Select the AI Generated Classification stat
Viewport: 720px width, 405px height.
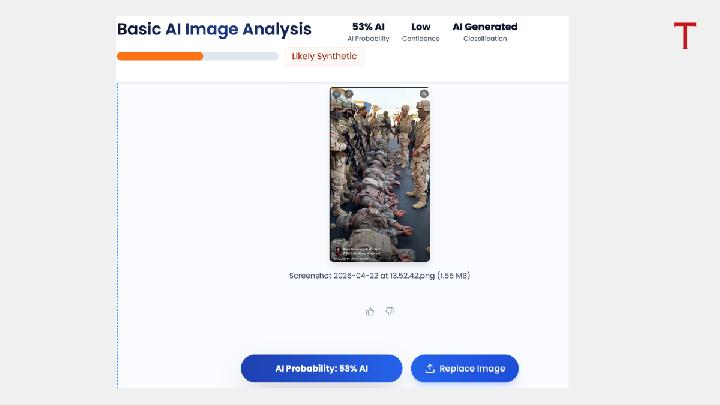(x=485, y=32)
